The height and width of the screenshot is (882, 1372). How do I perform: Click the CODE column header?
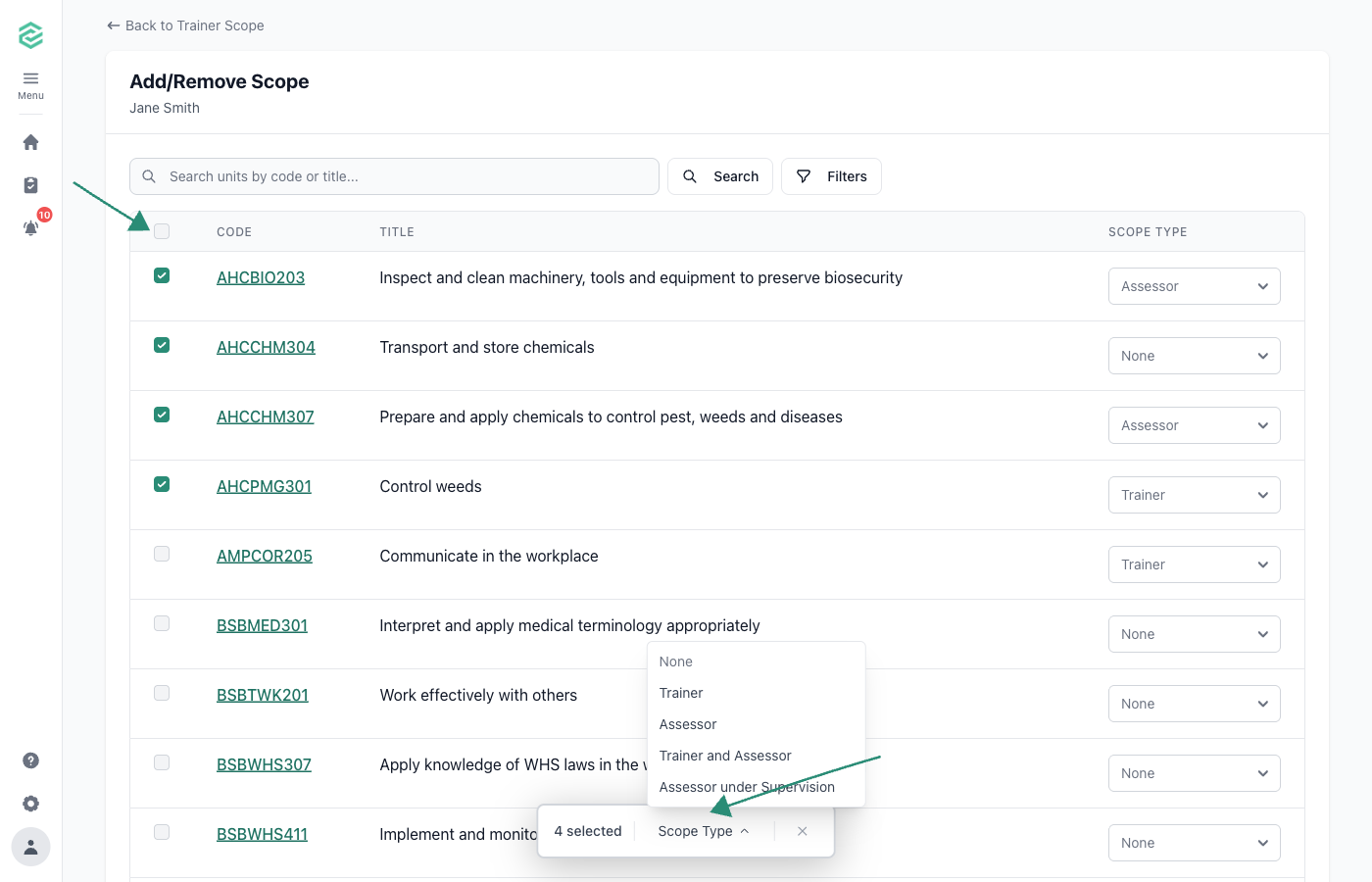[234, 232]
